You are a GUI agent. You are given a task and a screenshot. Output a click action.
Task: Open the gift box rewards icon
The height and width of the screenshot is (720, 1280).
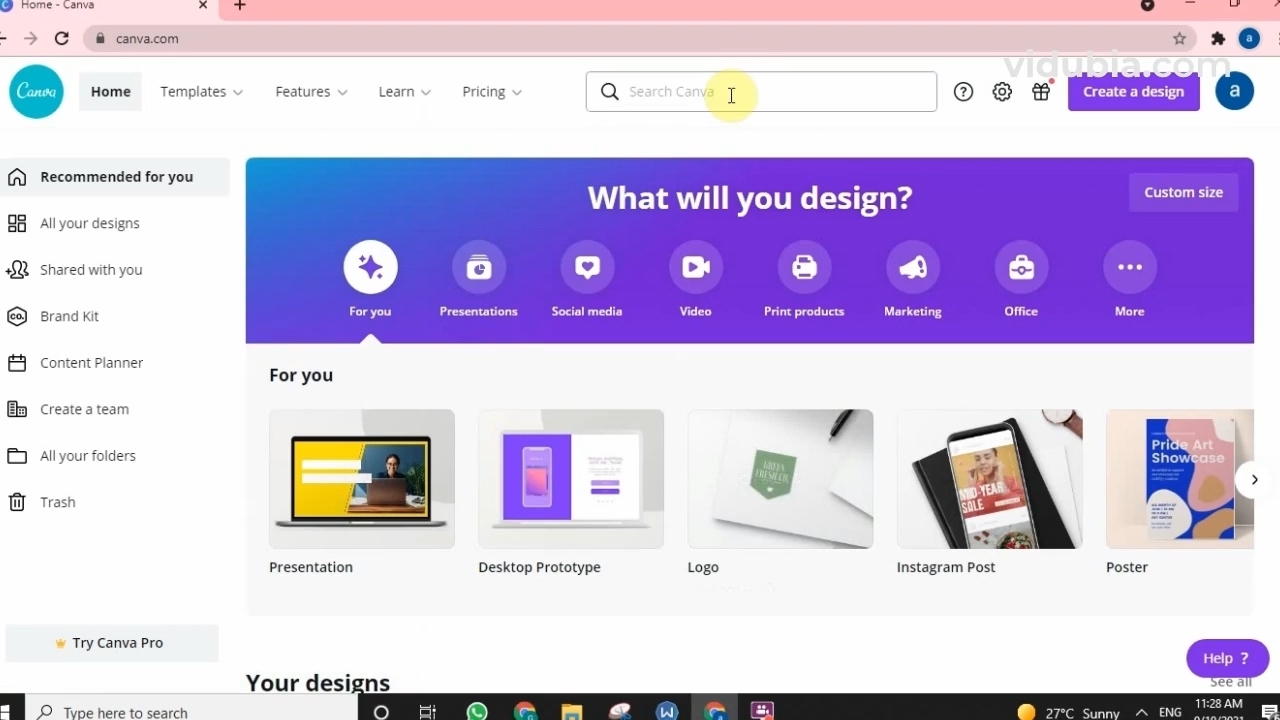1041,92
